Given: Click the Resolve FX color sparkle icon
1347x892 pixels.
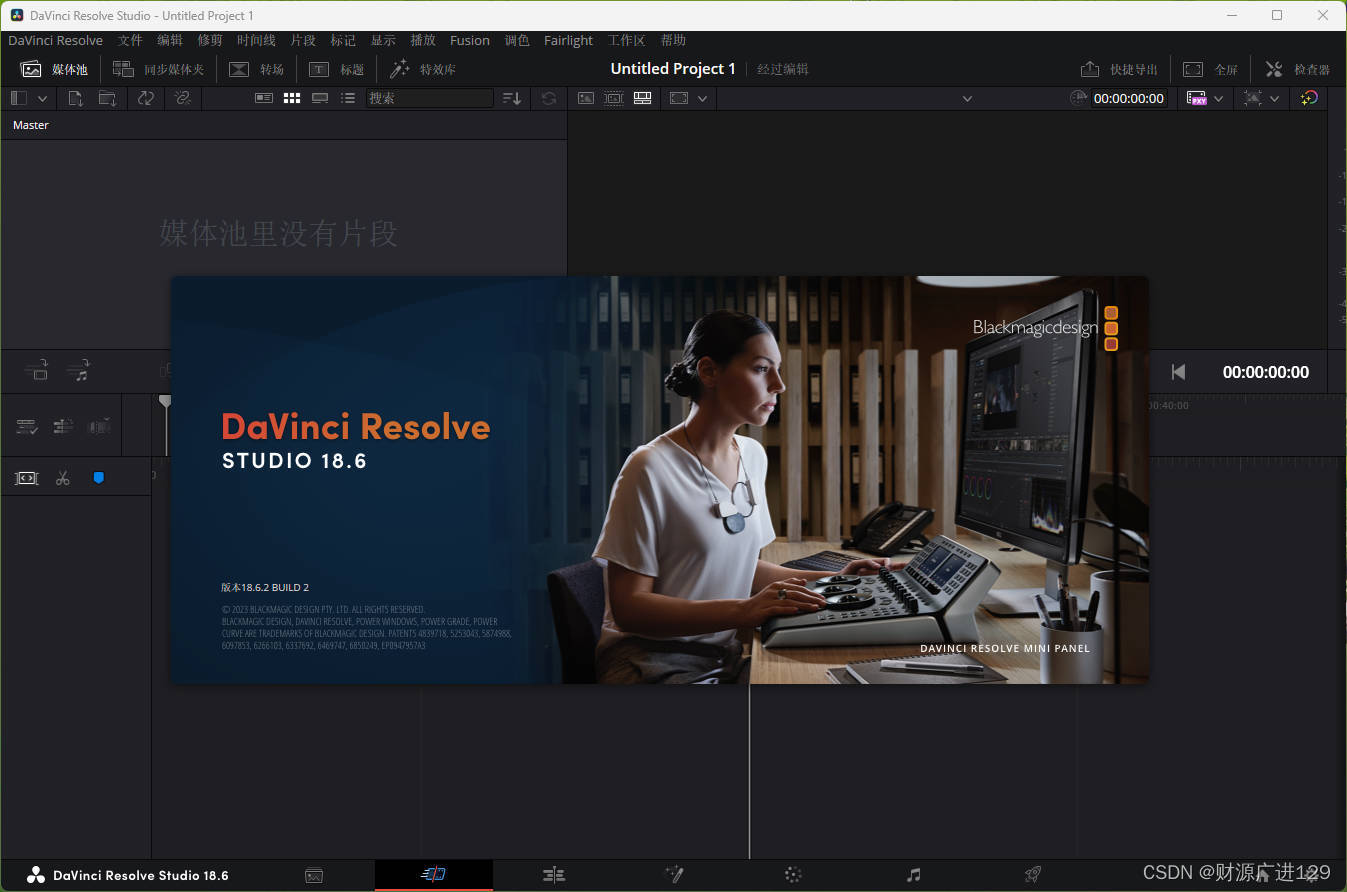Looking at the screenshot, I should (x=1309, y=98).
